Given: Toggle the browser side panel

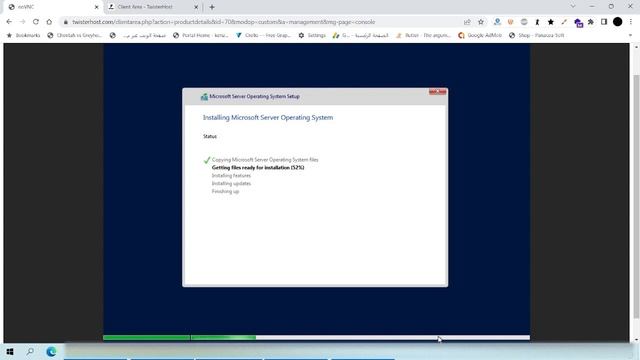Looking at the screenshot, I should coord(604,22).
